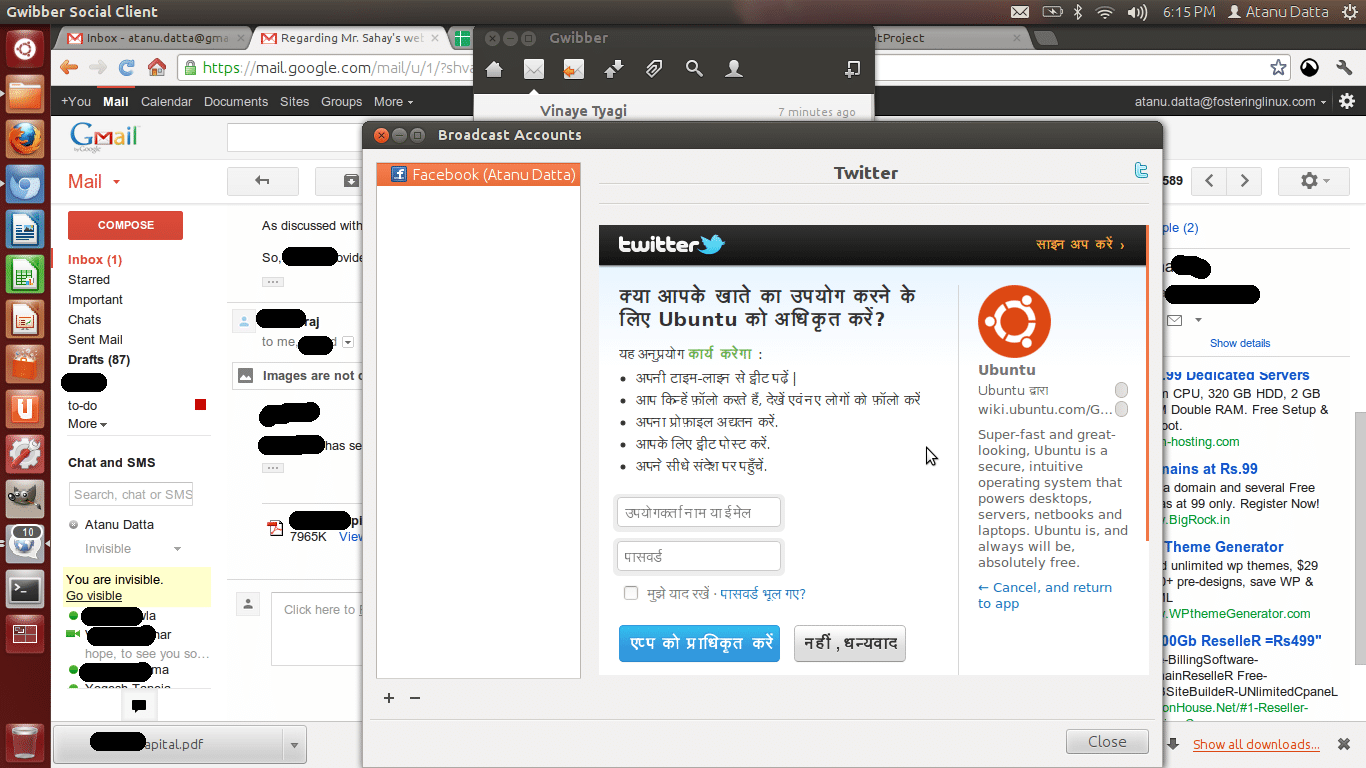This screenshot has width=1366, height=768.
Task: Click the Gmail newer conversation arrow button
Action: pos(1209,181)
